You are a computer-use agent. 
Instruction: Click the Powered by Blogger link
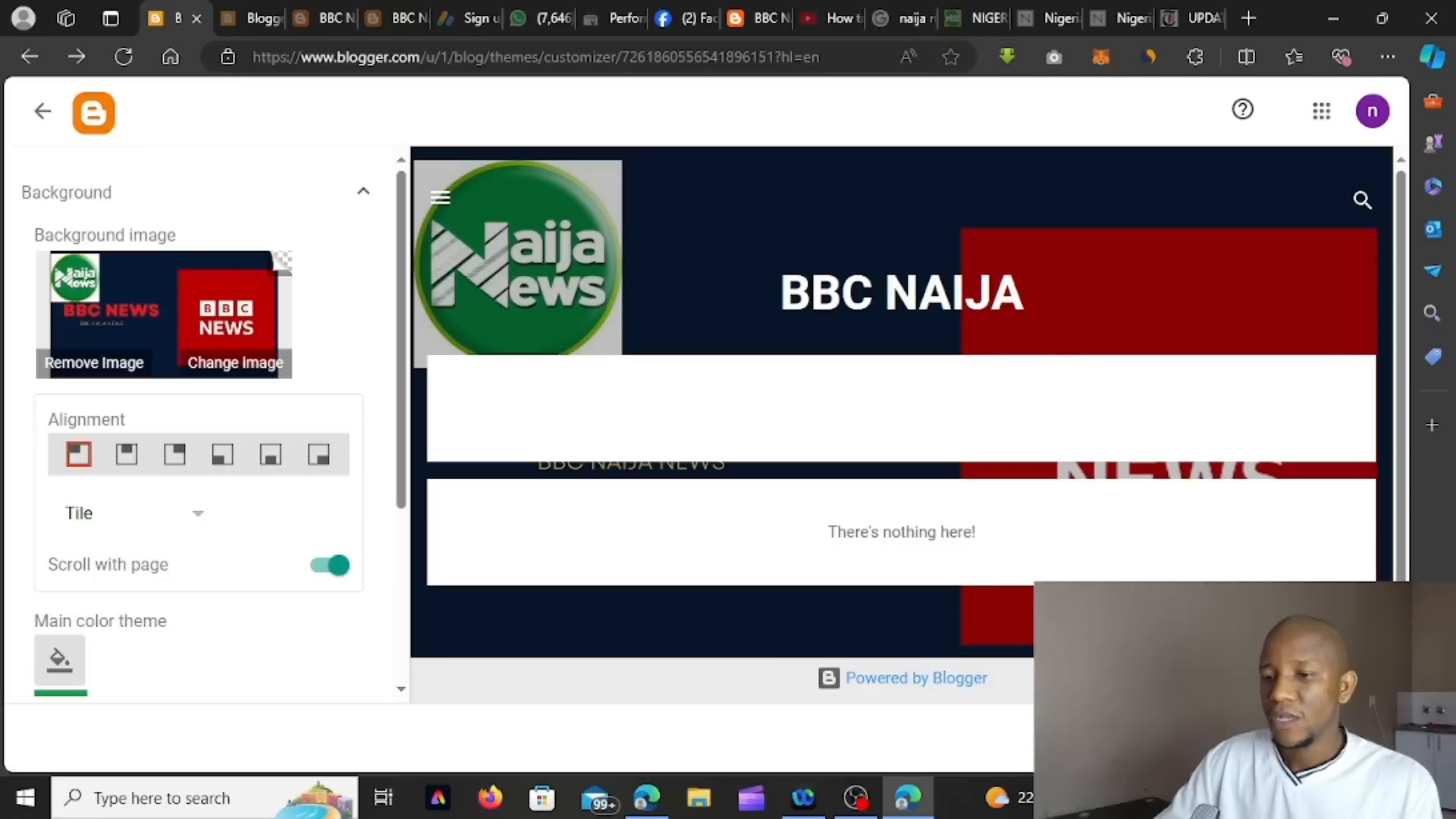point(916,678)
